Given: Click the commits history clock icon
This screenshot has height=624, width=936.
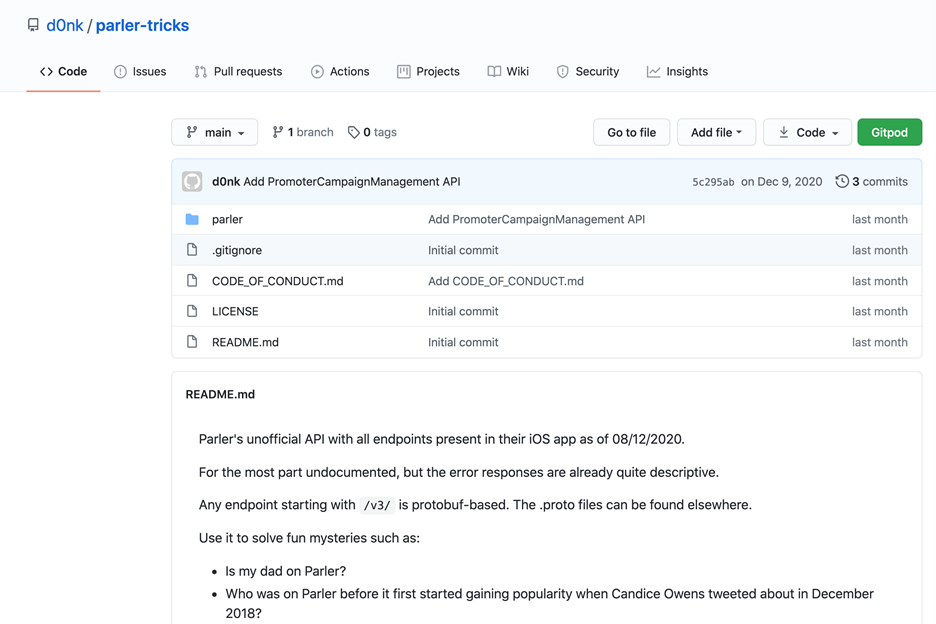Looking at the screenshot, I should (x=842, y=182).
